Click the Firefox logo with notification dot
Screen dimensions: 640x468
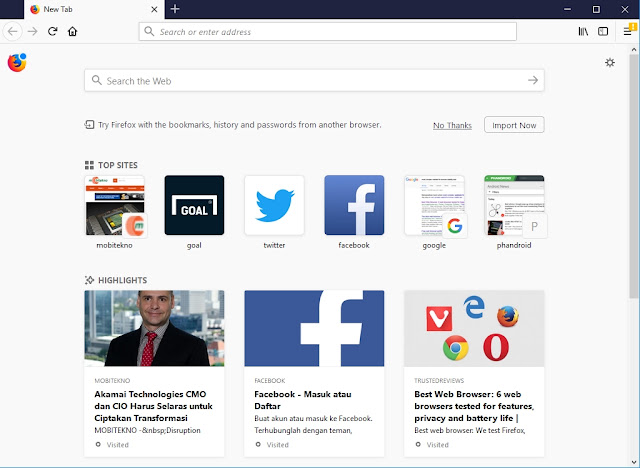coord(17,62)
